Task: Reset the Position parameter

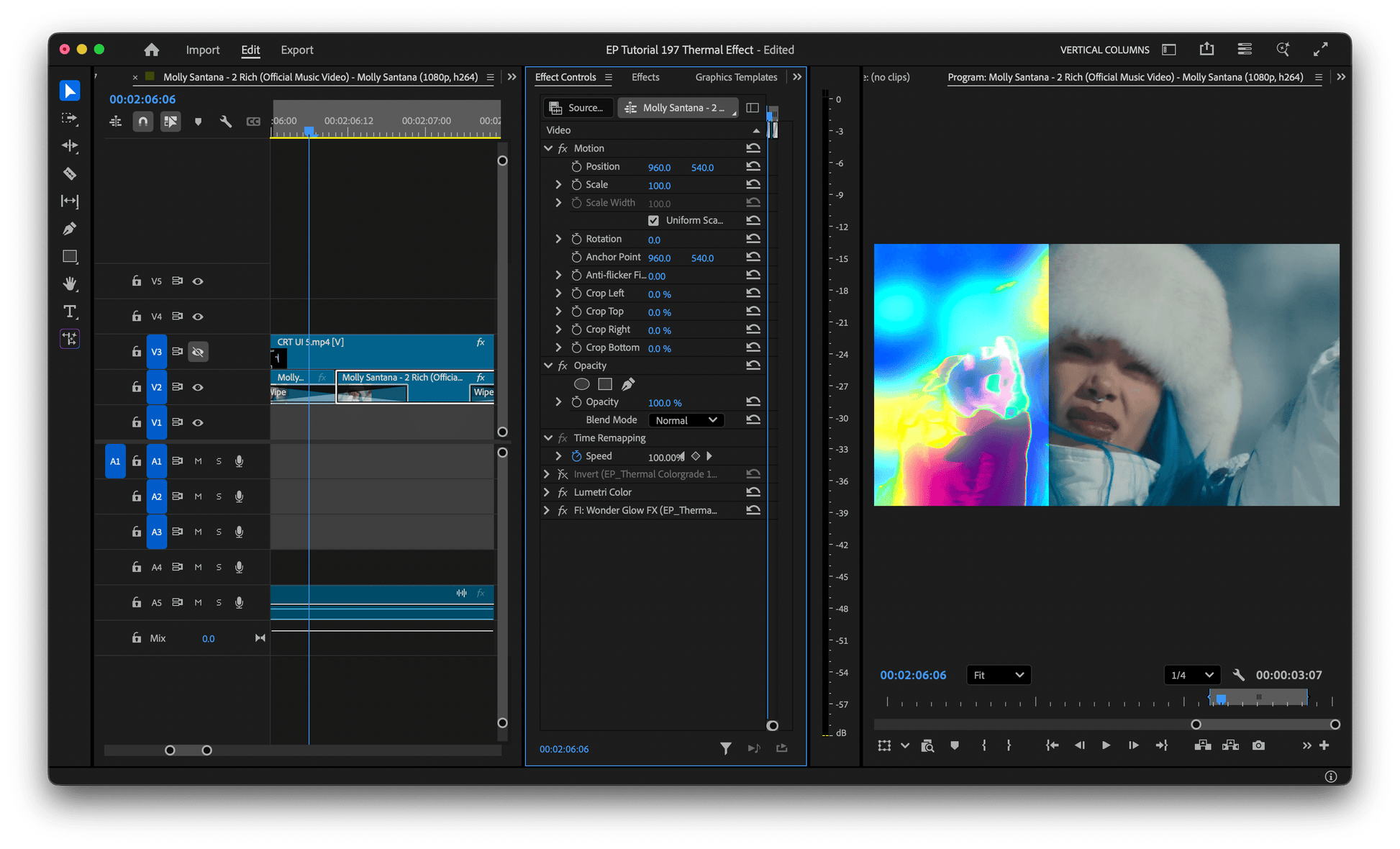Action: coord(753,167)
